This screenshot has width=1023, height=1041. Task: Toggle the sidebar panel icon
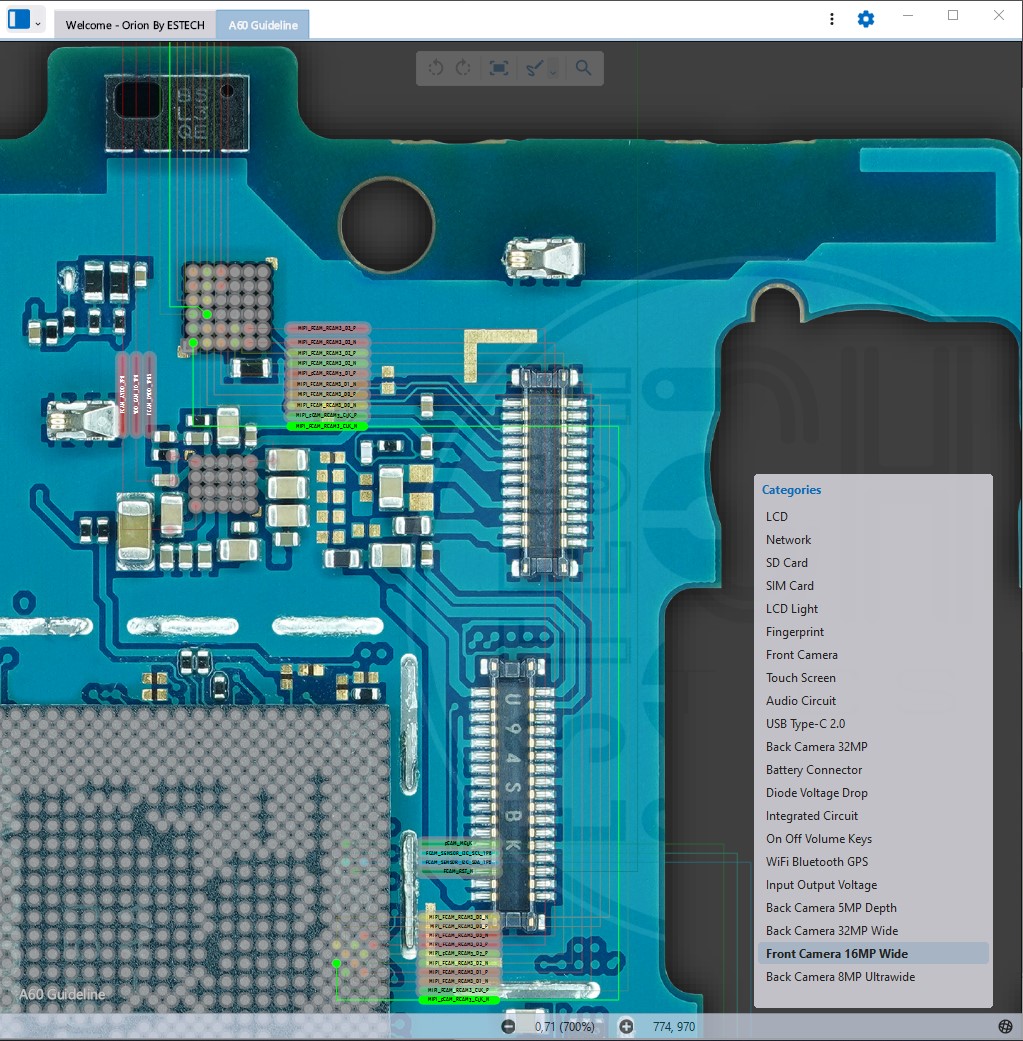tap(18, 20)
